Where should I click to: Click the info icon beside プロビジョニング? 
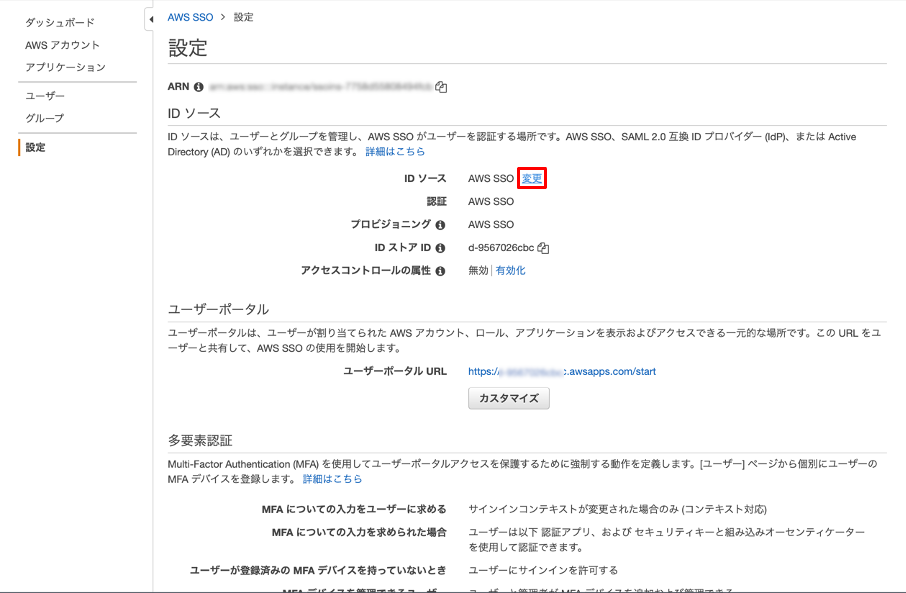click(440, 225)
